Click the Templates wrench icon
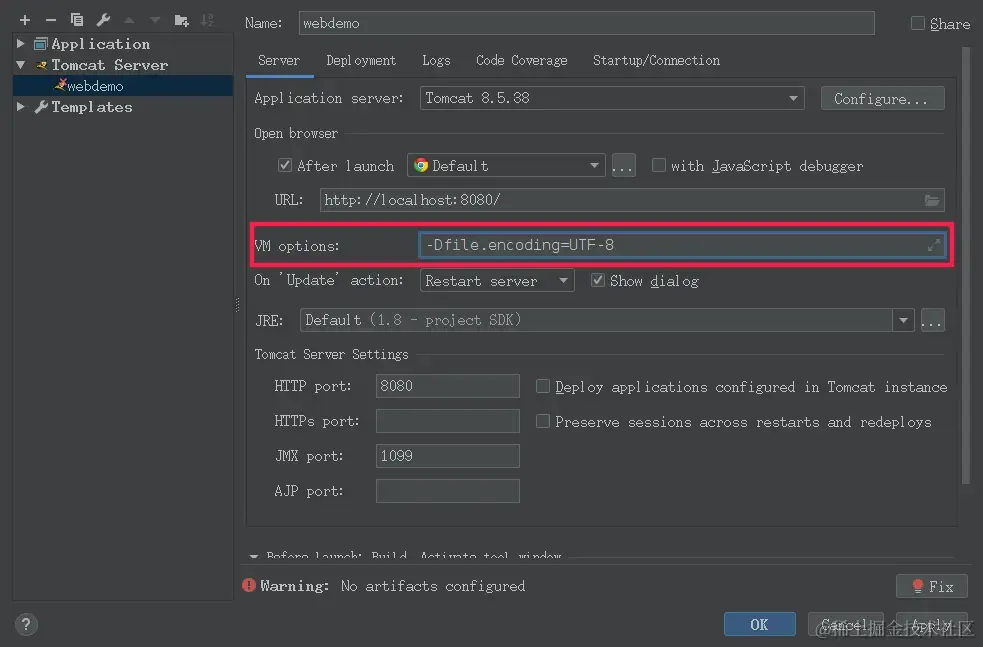Screen dimensions: 983x647 point(41,107)
